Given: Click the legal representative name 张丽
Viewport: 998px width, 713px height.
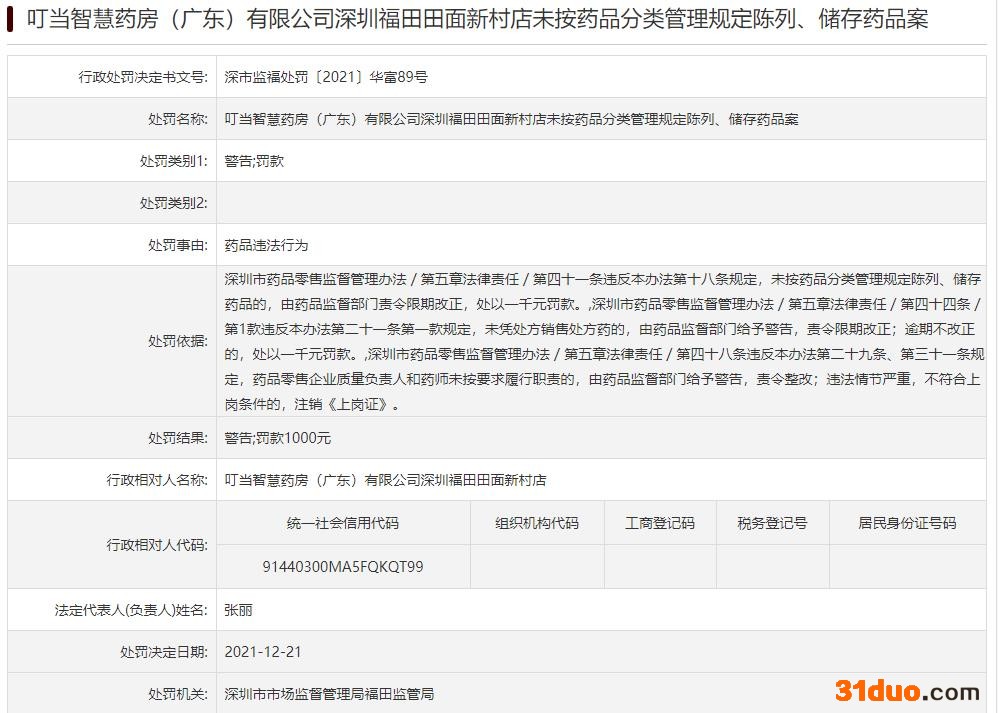Looking at the screenshot, I should coord(239,609).
